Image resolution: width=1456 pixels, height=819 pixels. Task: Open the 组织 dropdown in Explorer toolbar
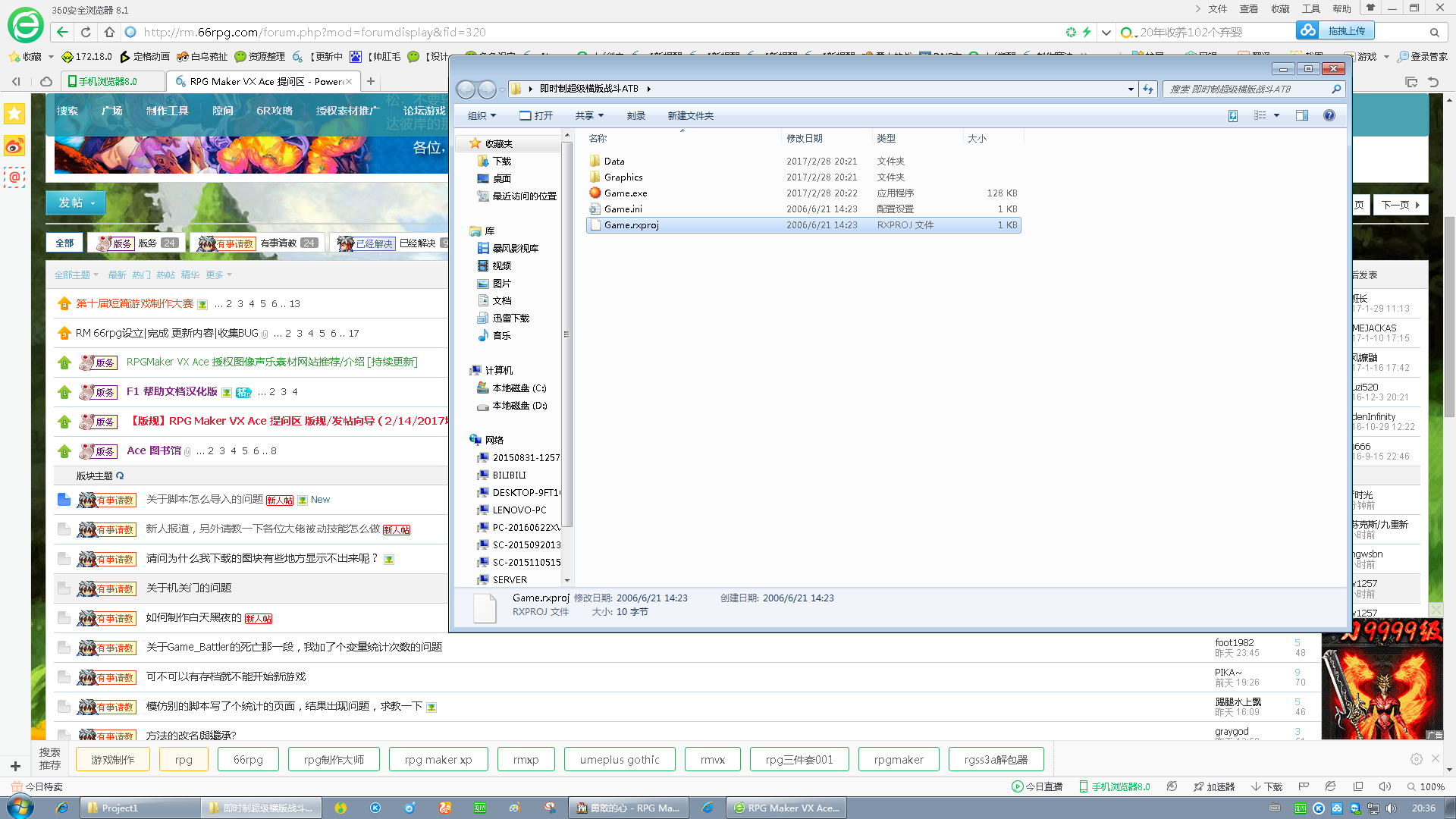coord(482,115)
